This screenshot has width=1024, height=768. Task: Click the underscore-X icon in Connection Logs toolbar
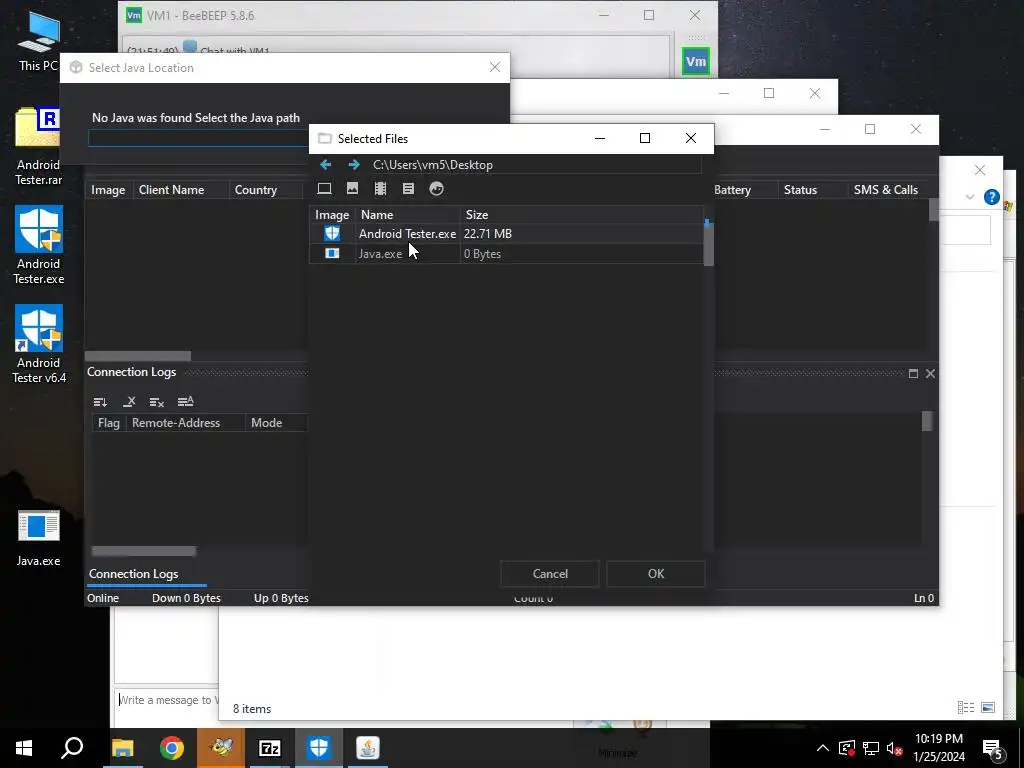(129, 402)
